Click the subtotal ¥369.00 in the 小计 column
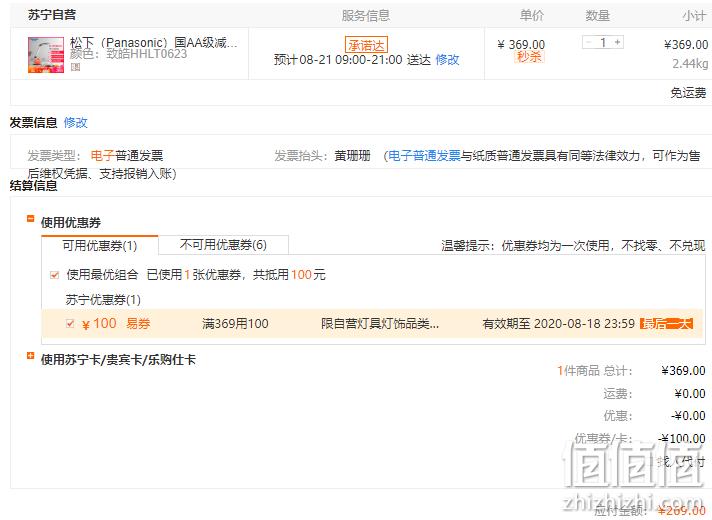Viewport: 712px width, 520px height. 686,45
